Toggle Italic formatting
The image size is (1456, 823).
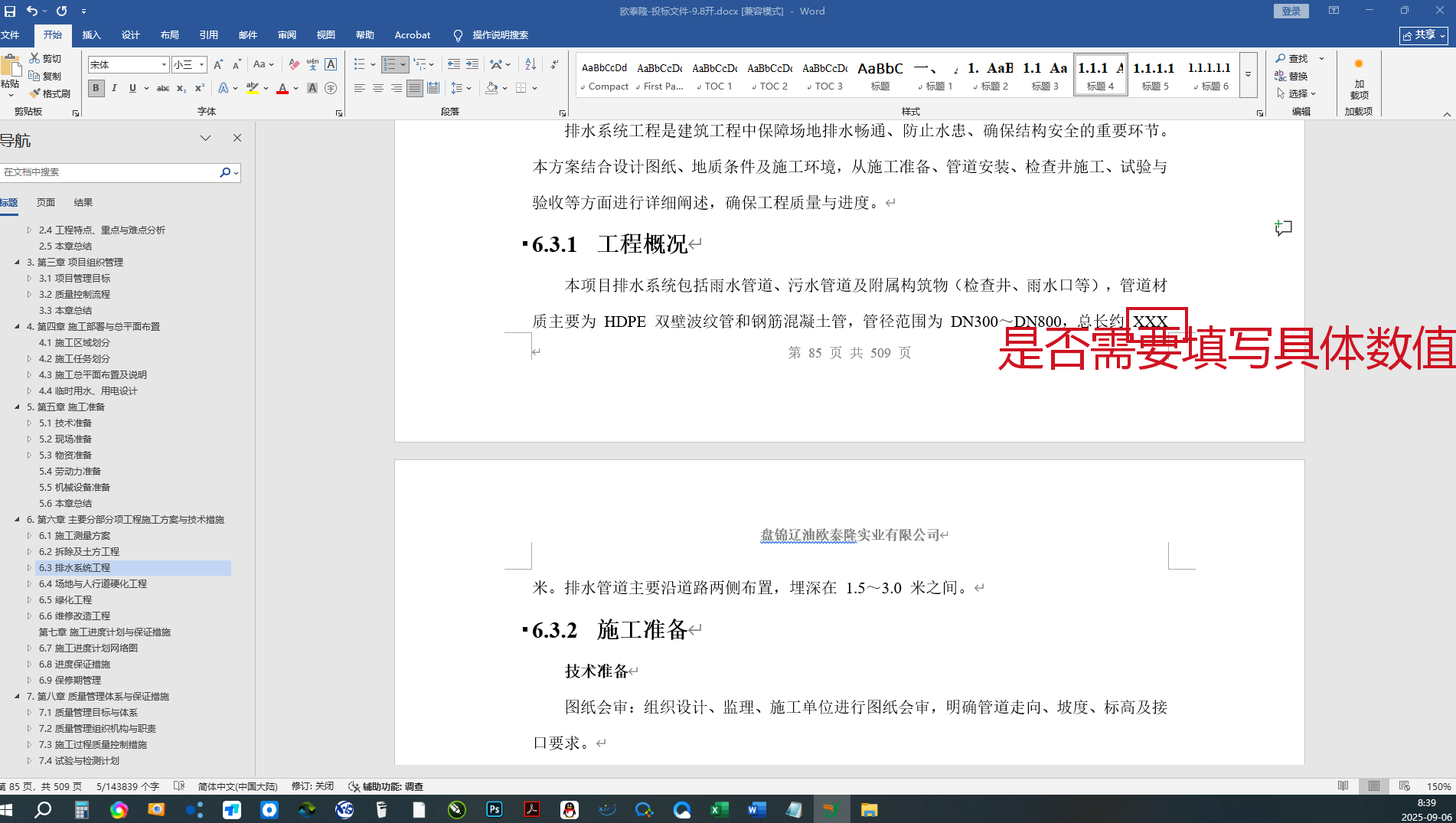click(114, 88)
